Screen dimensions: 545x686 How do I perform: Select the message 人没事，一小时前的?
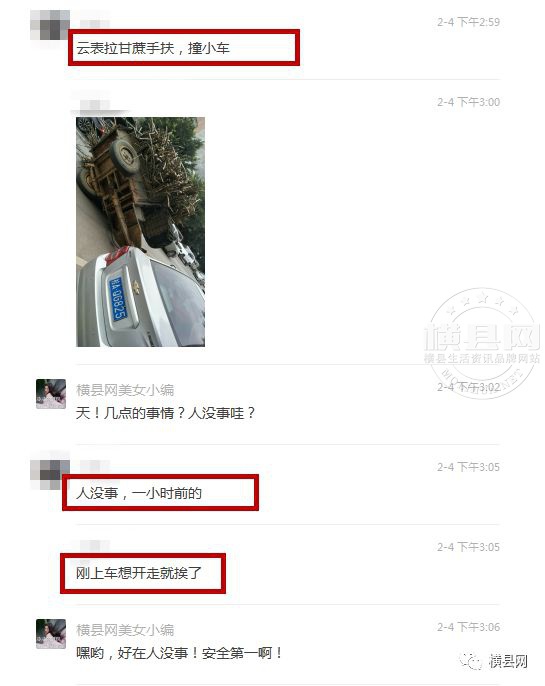[139, 494]
